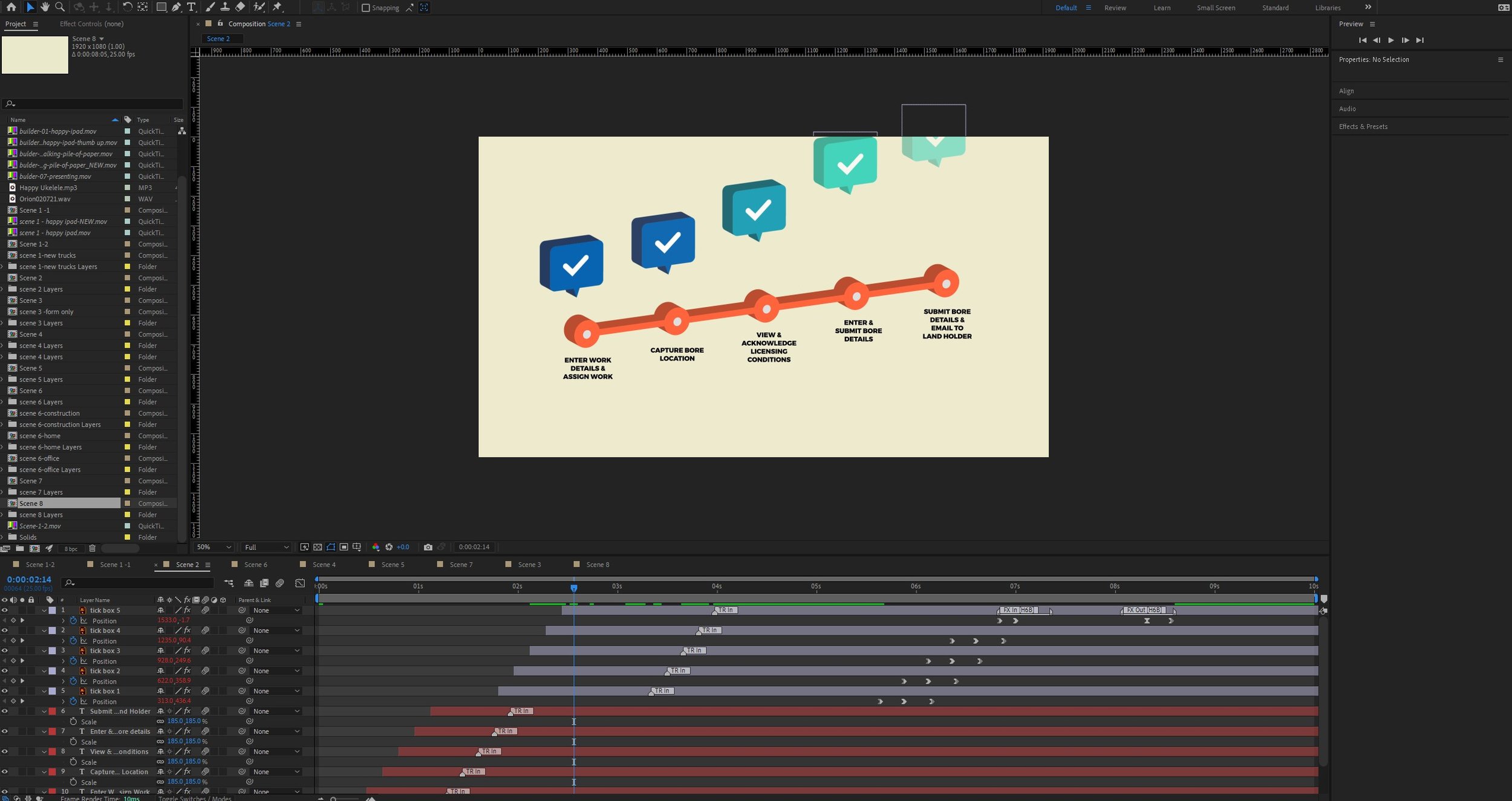This screenshot has width=1512, height=801.
Task: Click the tick box 1 label color swatch
Action: pyautogui.click(x=53, y=691)
